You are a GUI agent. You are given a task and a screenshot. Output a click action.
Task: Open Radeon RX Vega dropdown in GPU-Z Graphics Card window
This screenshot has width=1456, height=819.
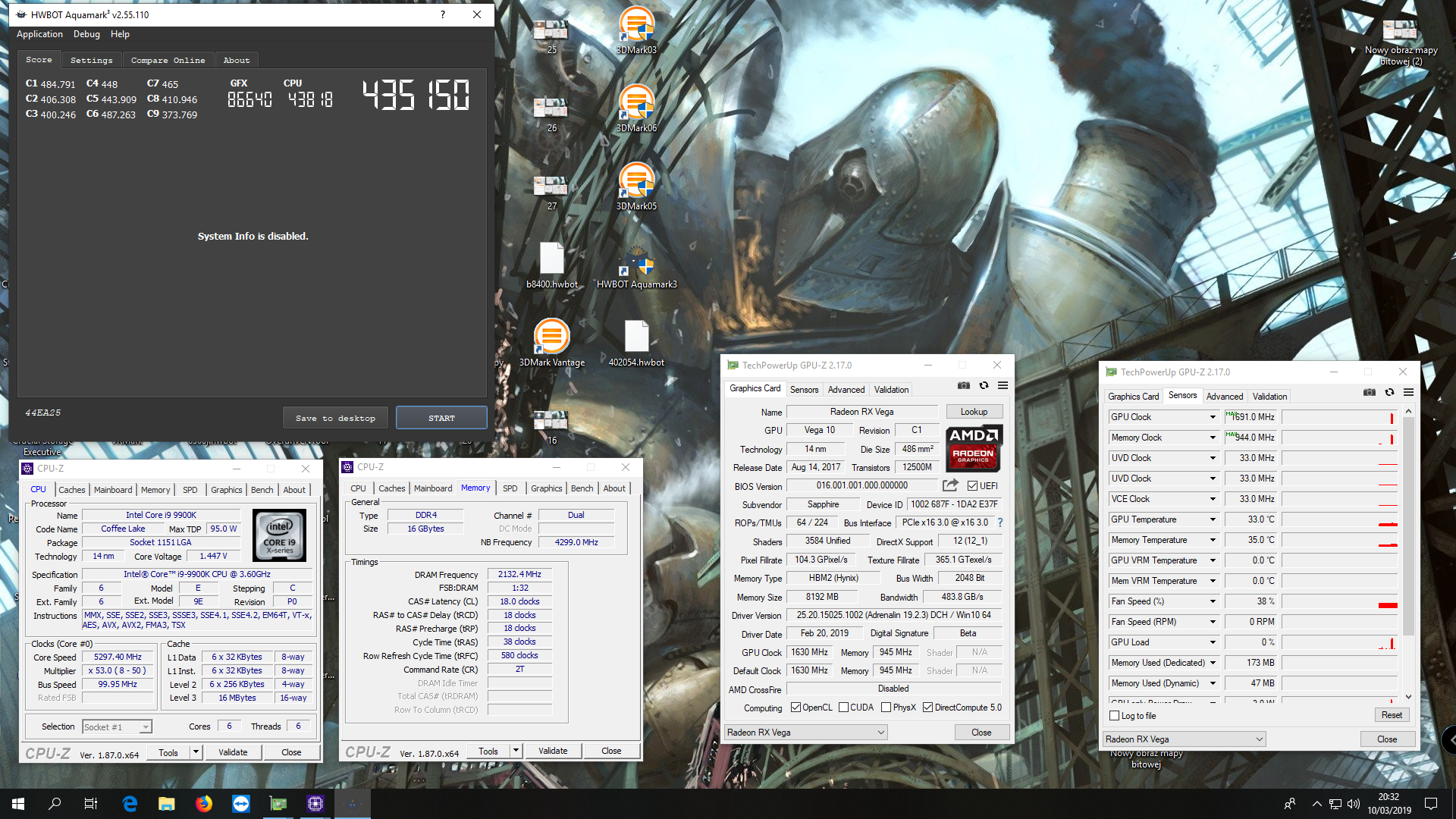pyautogui.click(x=806, y=733)
